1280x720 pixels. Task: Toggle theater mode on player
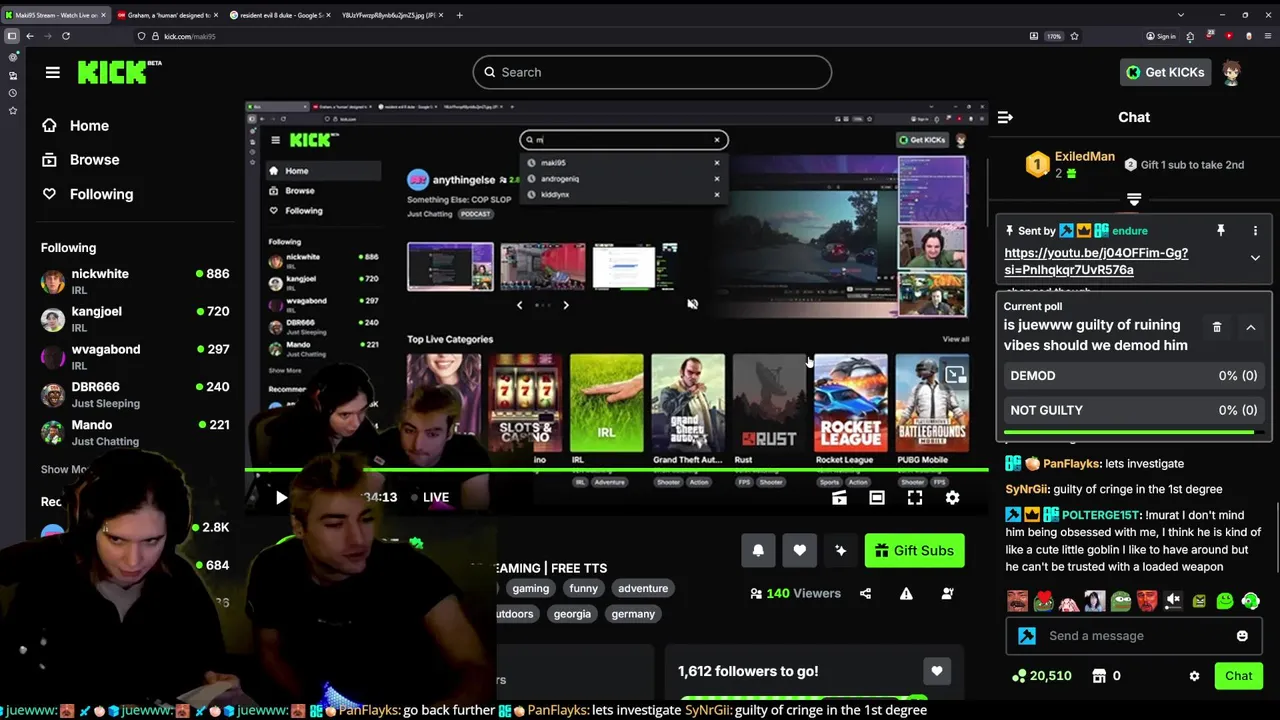pyautogui.click(x=877, y=498)
